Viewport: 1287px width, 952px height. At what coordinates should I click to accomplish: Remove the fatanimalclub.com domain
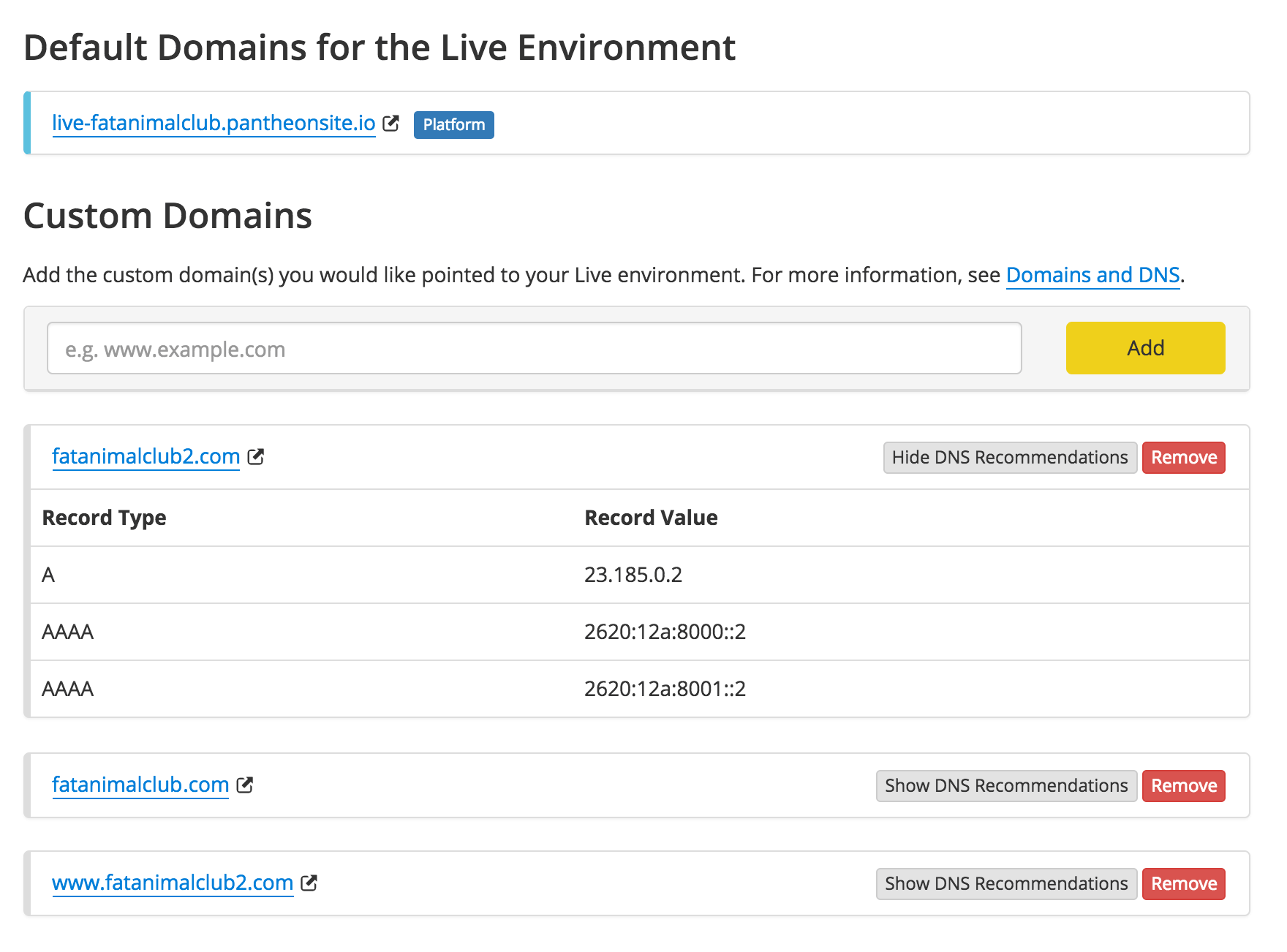coord(1184,786)
